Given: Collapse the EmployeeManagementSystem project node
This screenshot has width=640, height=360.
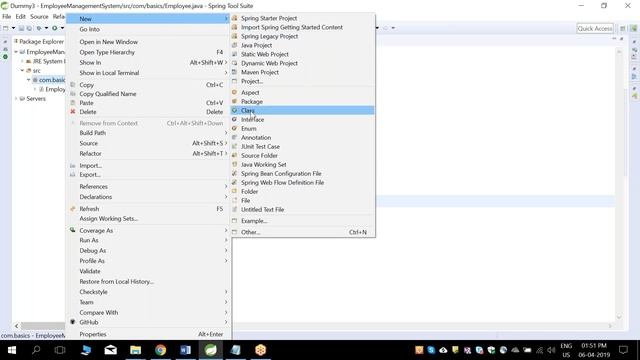Looking at the screenshot, I should click(x=16, y=52).
